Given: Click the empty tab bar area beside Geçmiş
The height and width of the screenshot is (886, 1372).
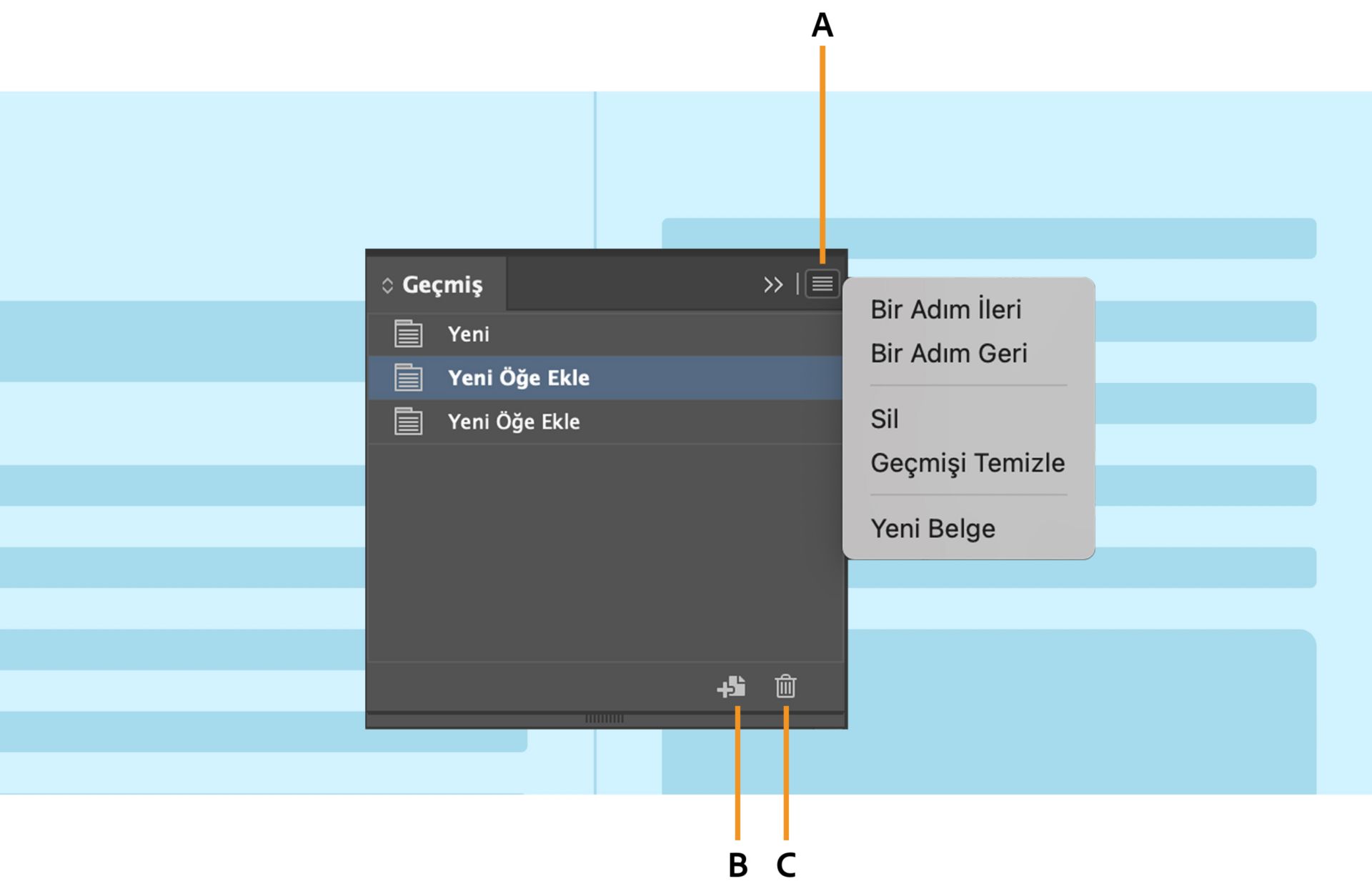Looking at the screenshot, I should point(629,284).
